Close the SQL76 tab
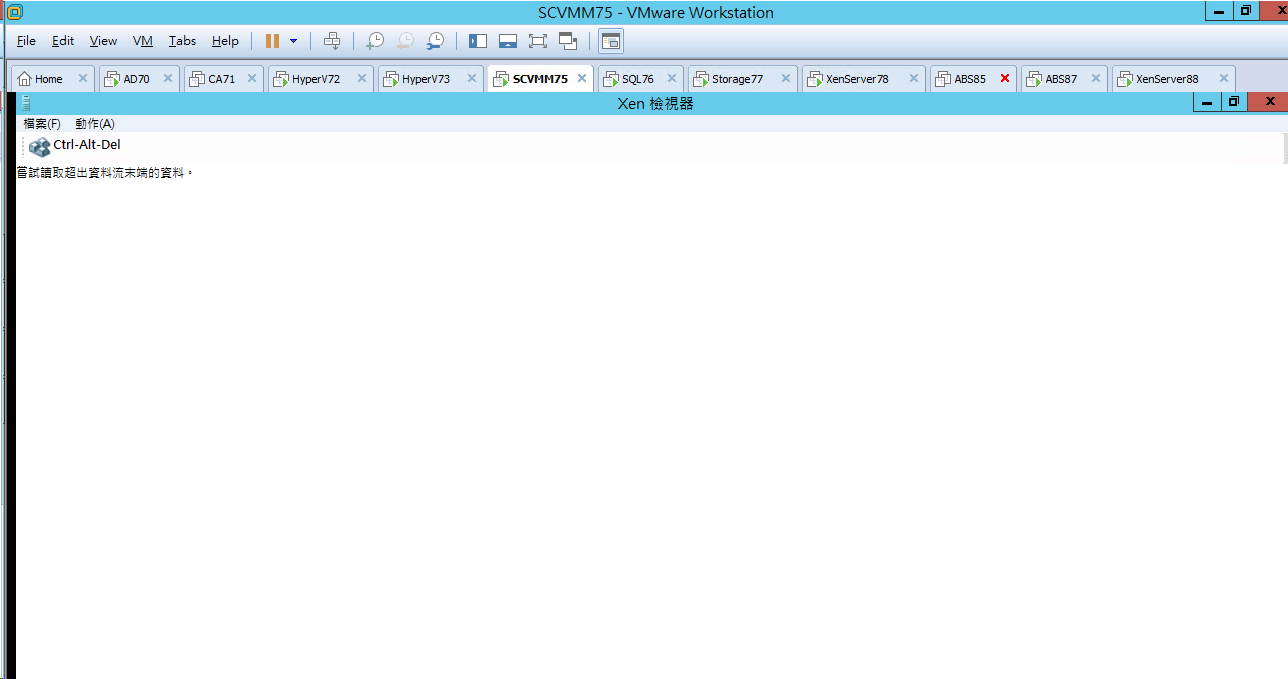 point(672,78)
